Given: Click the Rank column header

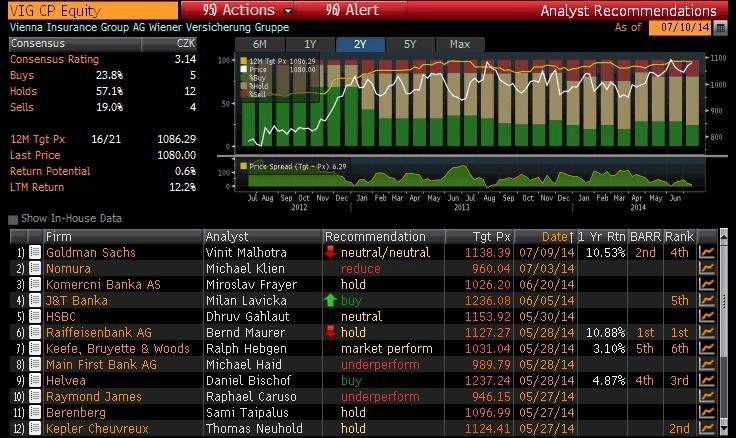Looking at the screenshot, I should (x=680, y=236).
